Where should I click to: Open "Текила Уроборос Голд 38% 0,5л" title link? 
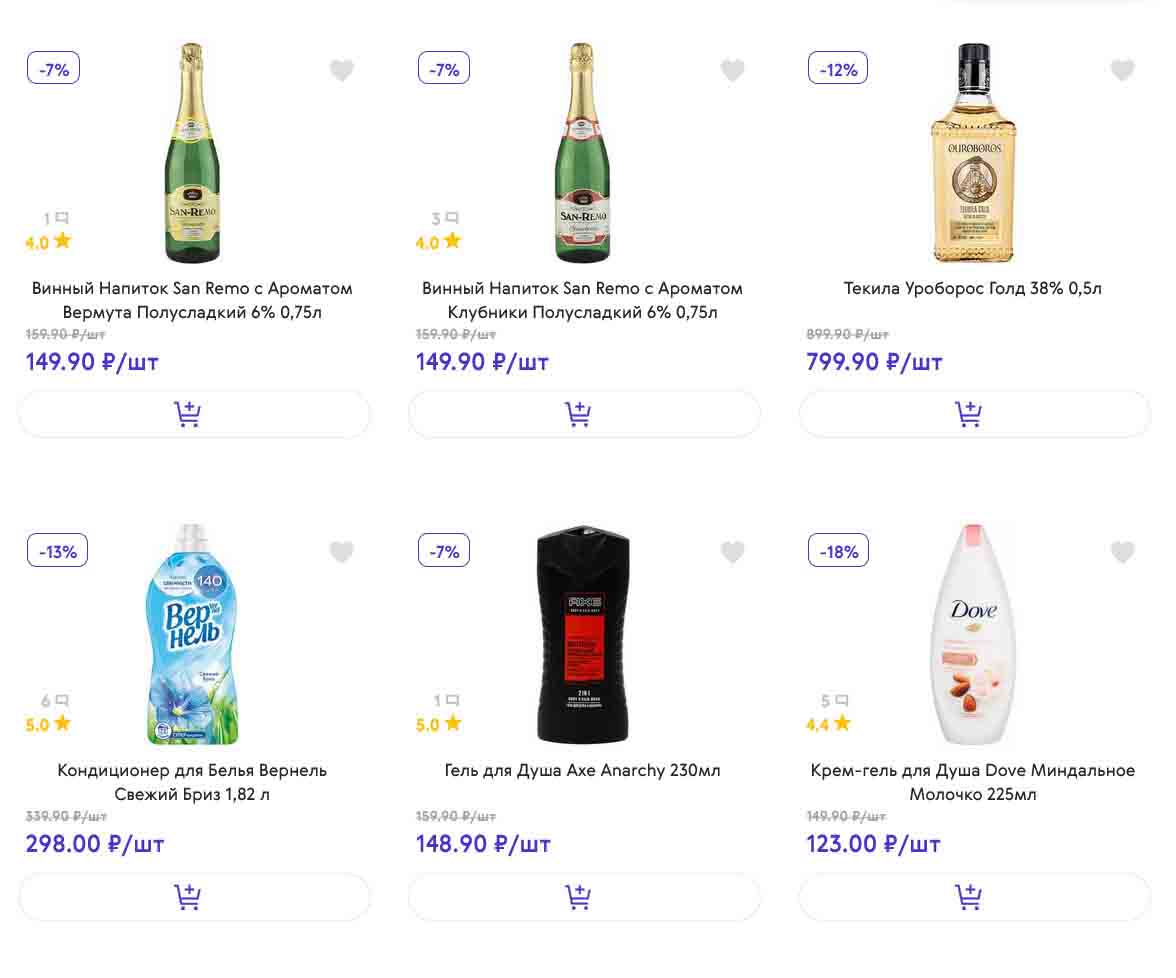click(x=972, y=289)
